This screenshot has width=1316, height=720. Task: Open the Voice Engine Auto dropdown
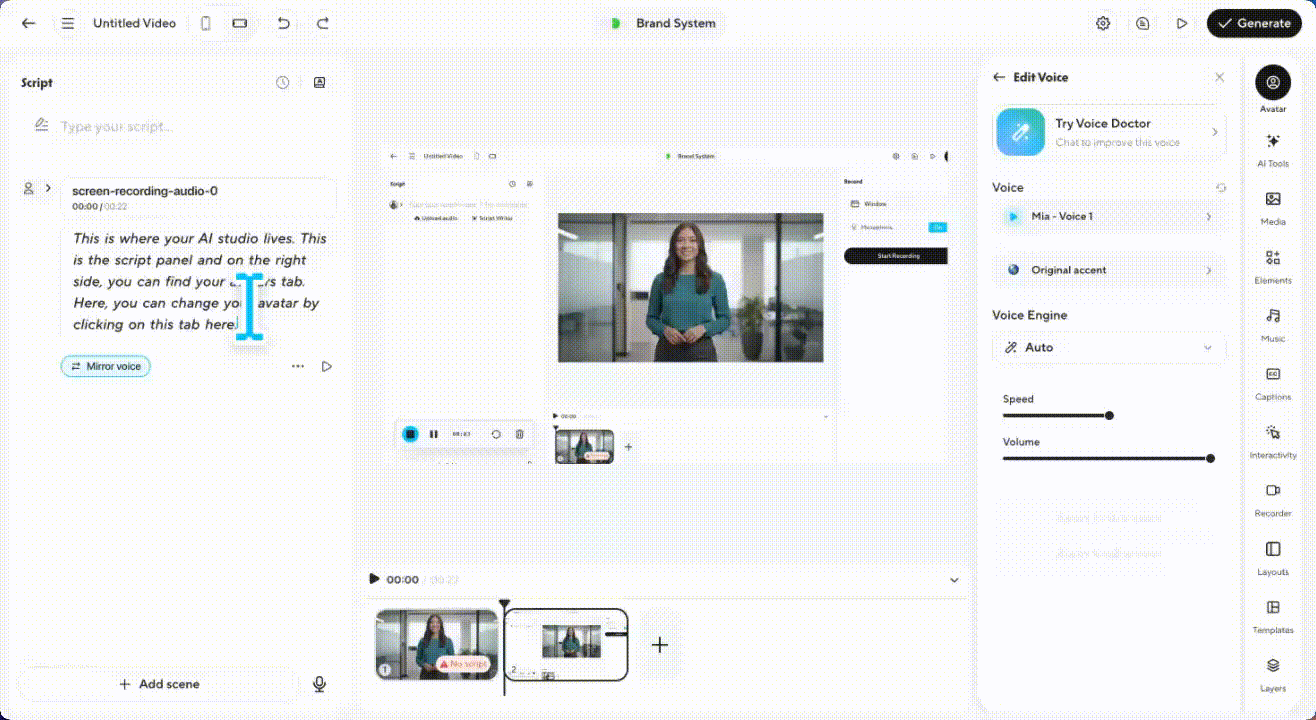pos(1108,348)
